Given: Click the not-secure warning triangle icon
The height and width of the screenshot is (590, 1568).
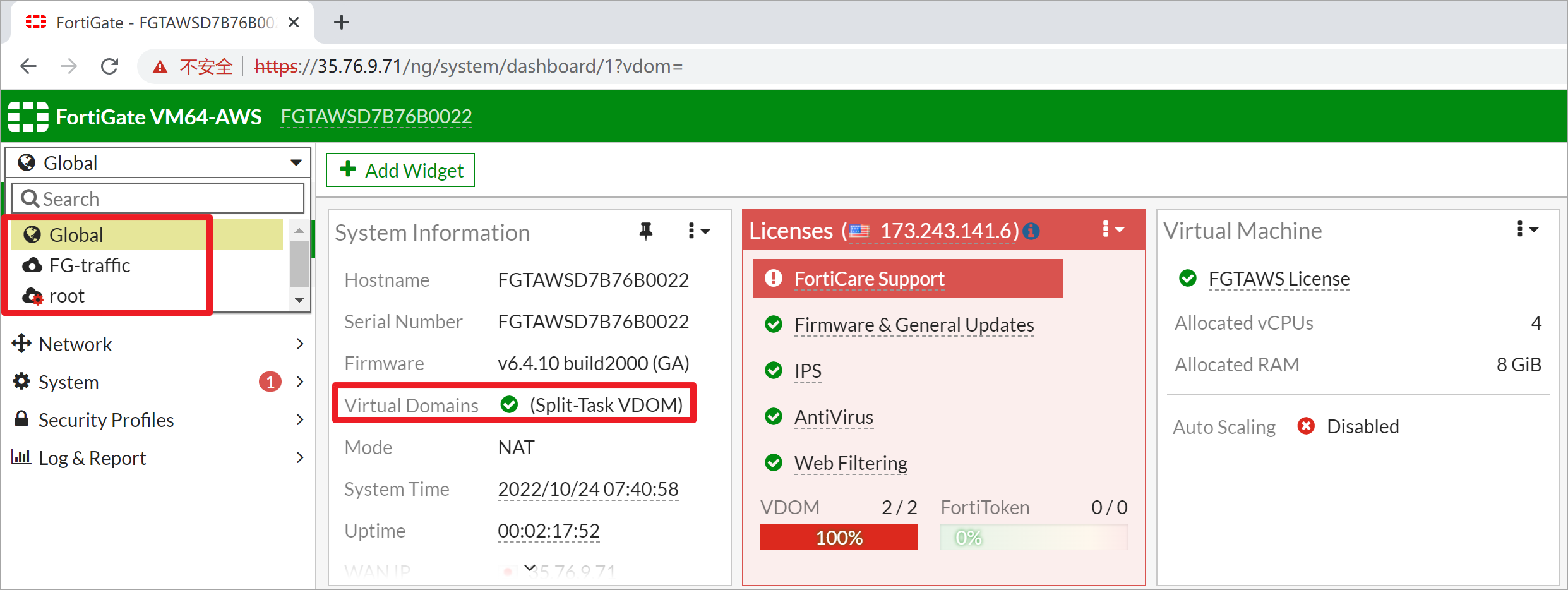Looking at the screenshot, I should click(x=160, y=67).
